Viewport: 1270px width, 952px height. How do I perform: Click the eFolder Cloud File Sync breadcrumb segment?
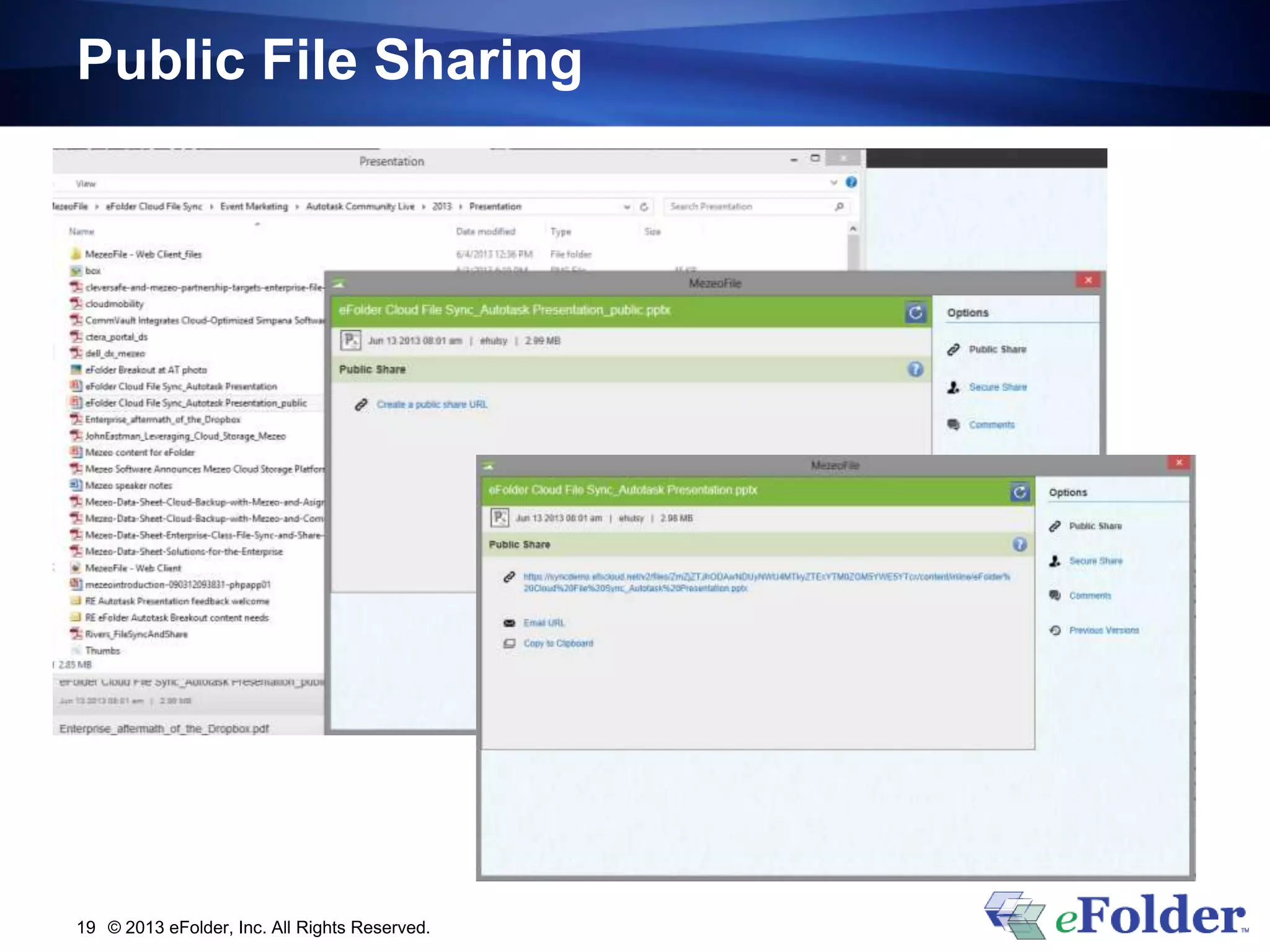(154, 207)
